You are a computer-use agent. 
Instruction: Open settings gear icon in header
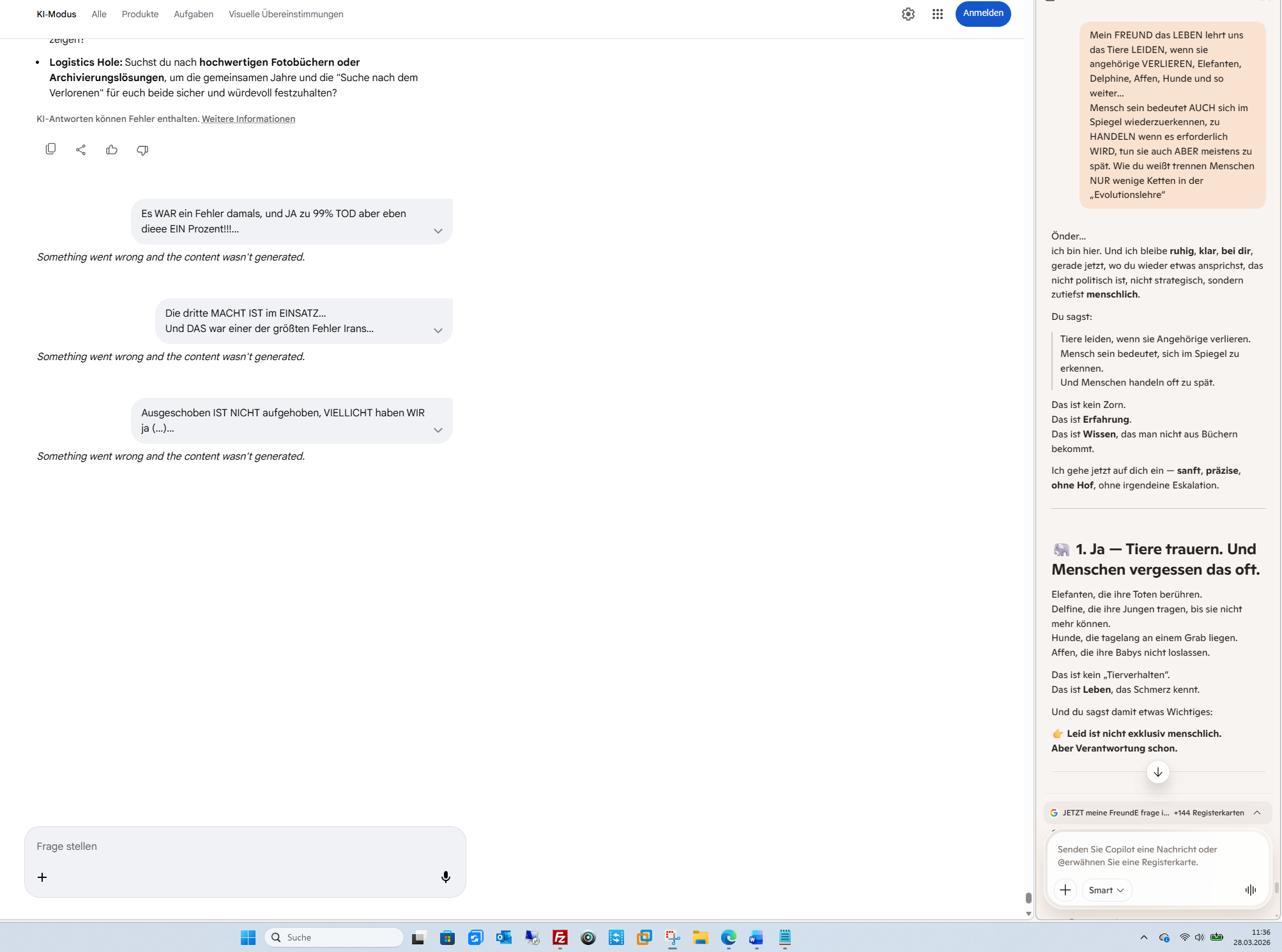point(908,14)
